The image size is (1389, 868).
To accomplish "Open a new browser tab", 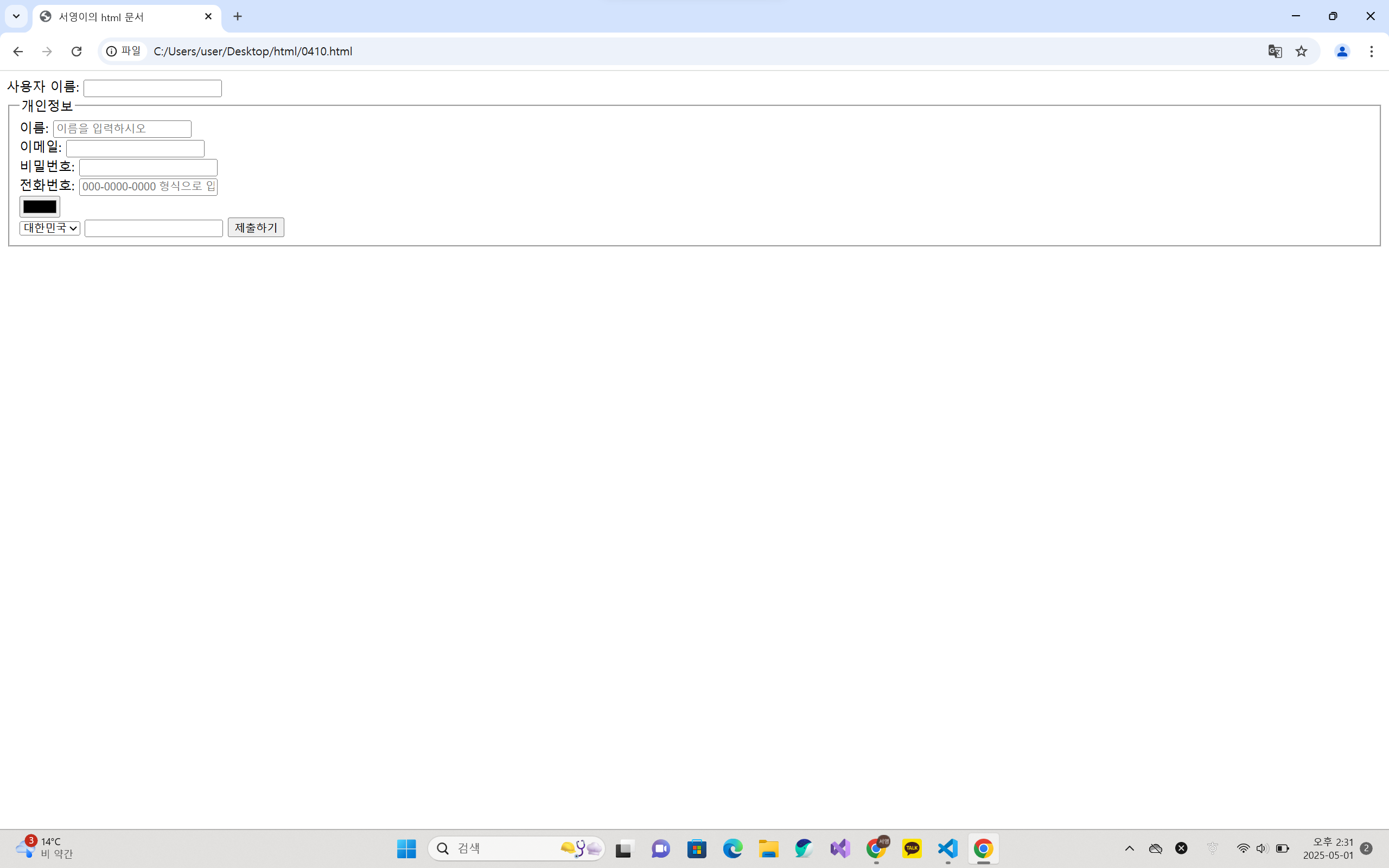I will pos(238,17).
